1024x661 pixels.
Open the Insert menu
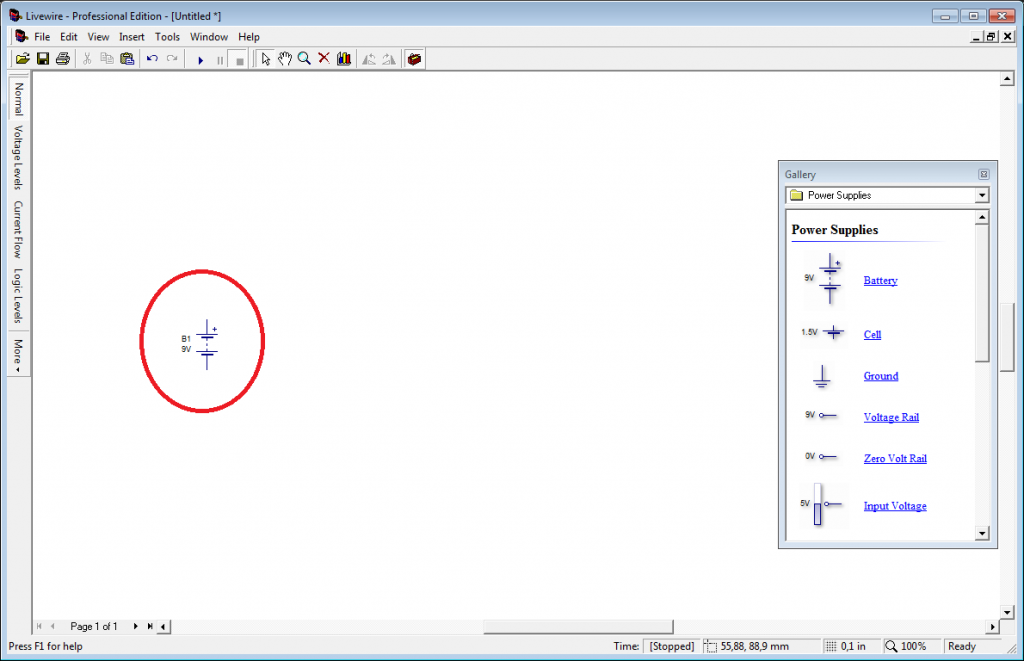[132, 37]
